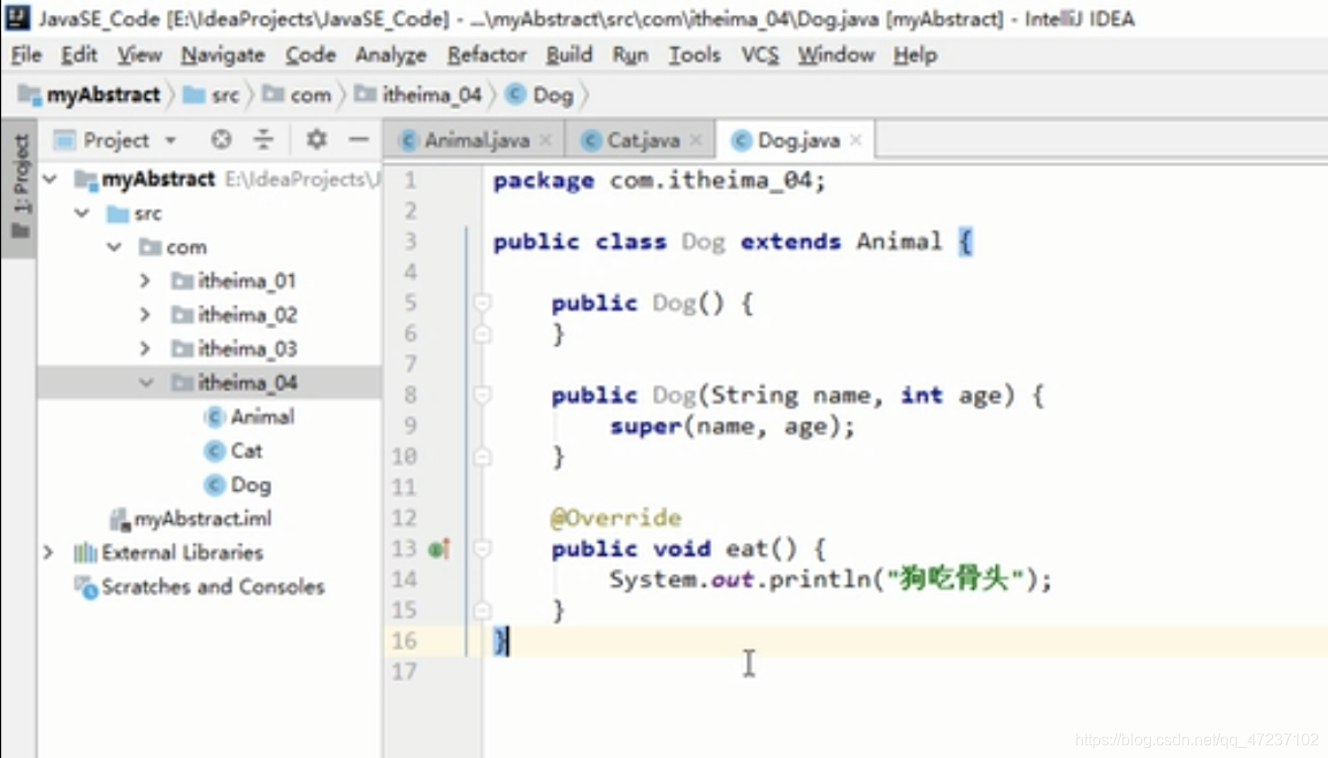Open the Analyze menu
The height and width of the screenshot is (758, 1328).
point(391,56)
